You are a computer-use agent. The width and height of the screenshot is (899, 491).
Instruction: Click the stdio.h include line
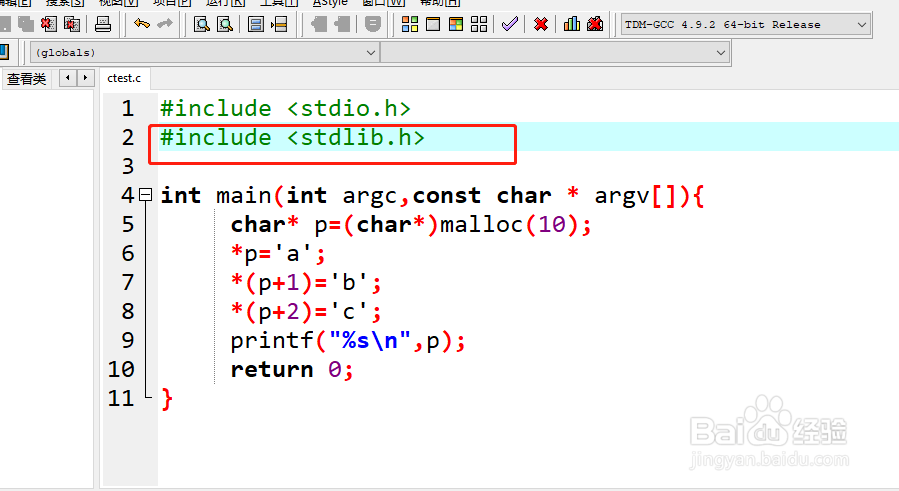click(286, 108)
